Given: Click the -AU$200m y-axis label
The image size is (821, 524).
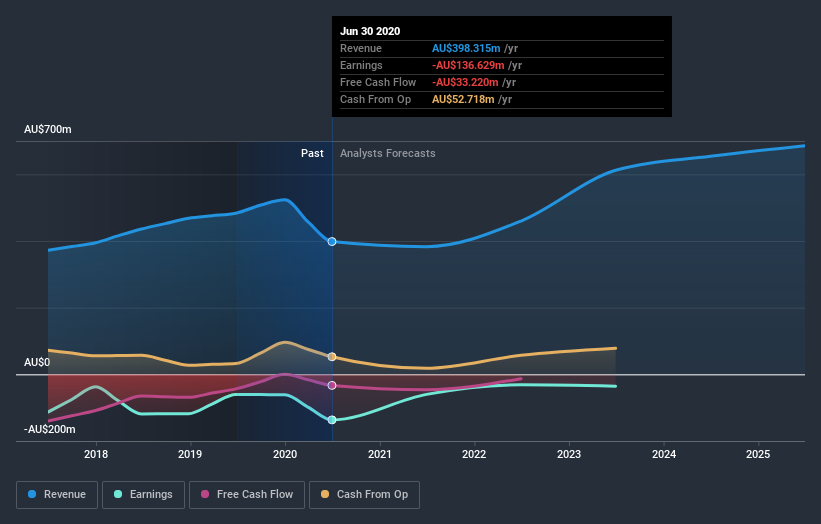Looking at the screenshot, I should pos(50,429).
